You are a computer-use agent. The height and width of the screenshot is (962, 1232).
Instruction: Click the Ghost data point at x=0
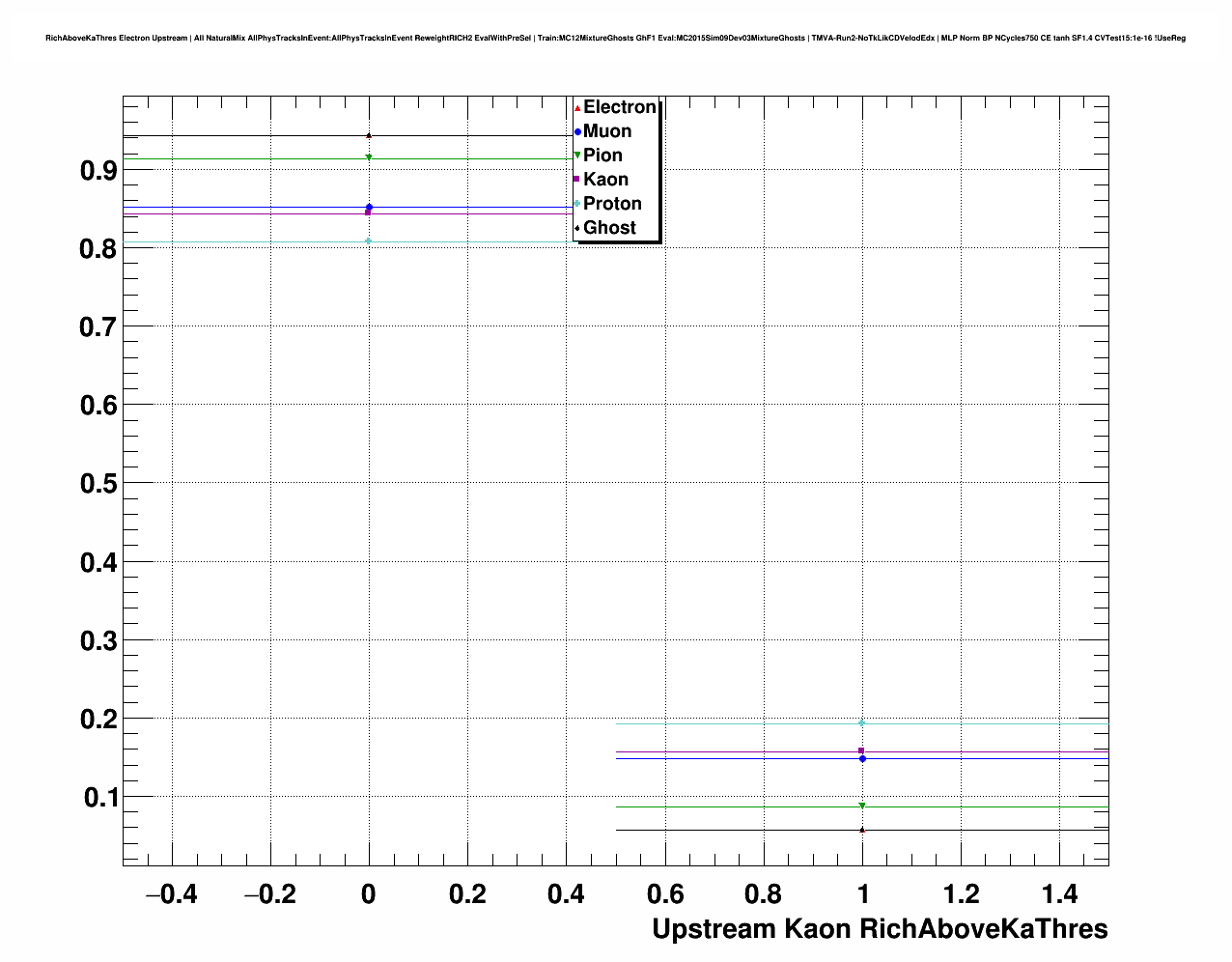click(369, 136)
